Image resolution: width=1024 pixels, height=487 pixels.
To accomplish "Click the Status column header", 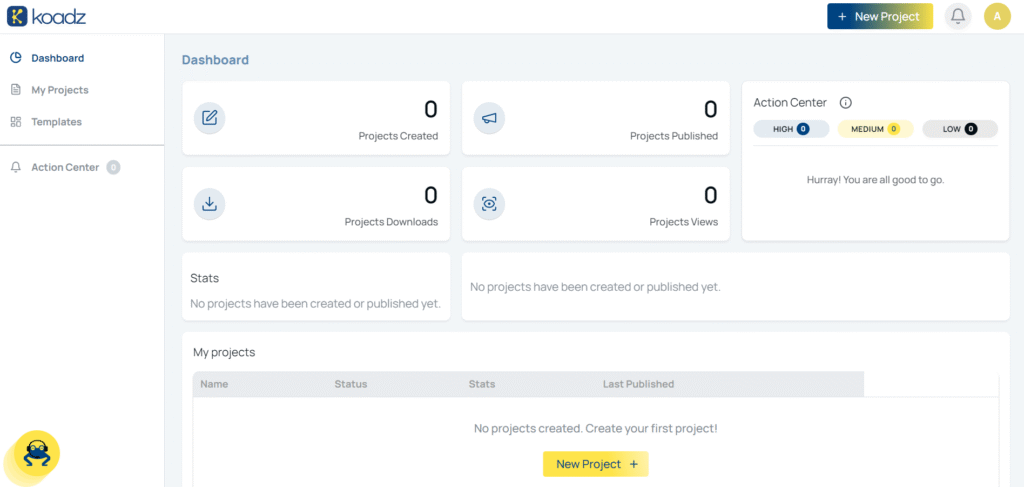I will (x=351, y=384).
